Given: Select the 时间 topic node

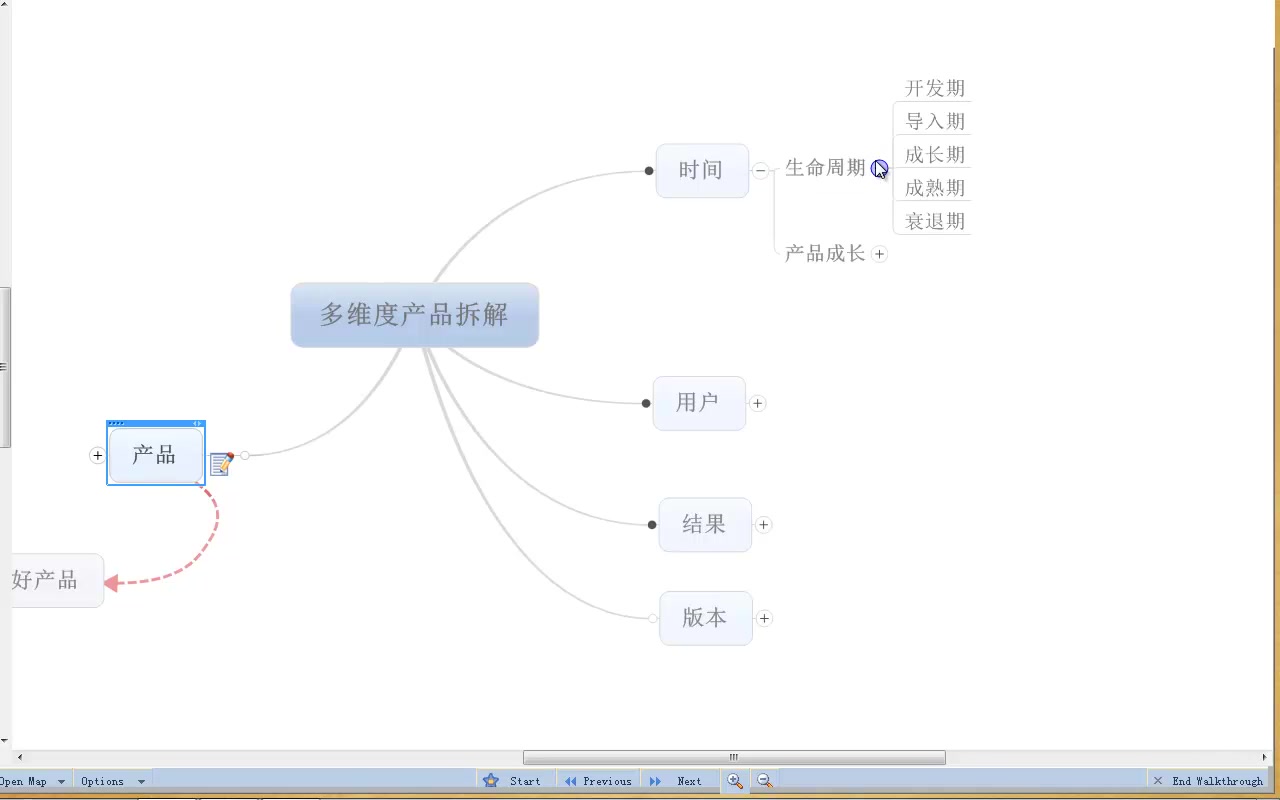Looking at the screenshot, I should tap(702, 170).
